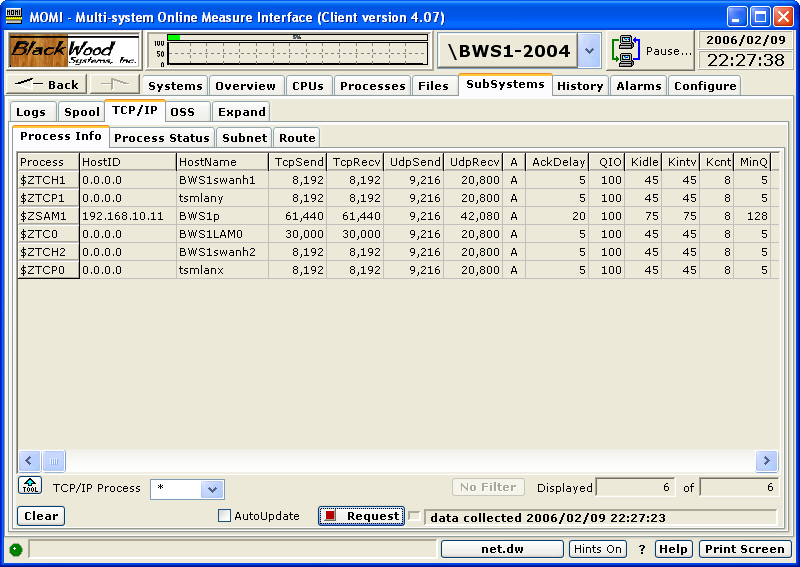This screenshot has height=567, width=800.
Task: Expand the TCP/IP Process dropdown
Action: 211,489
